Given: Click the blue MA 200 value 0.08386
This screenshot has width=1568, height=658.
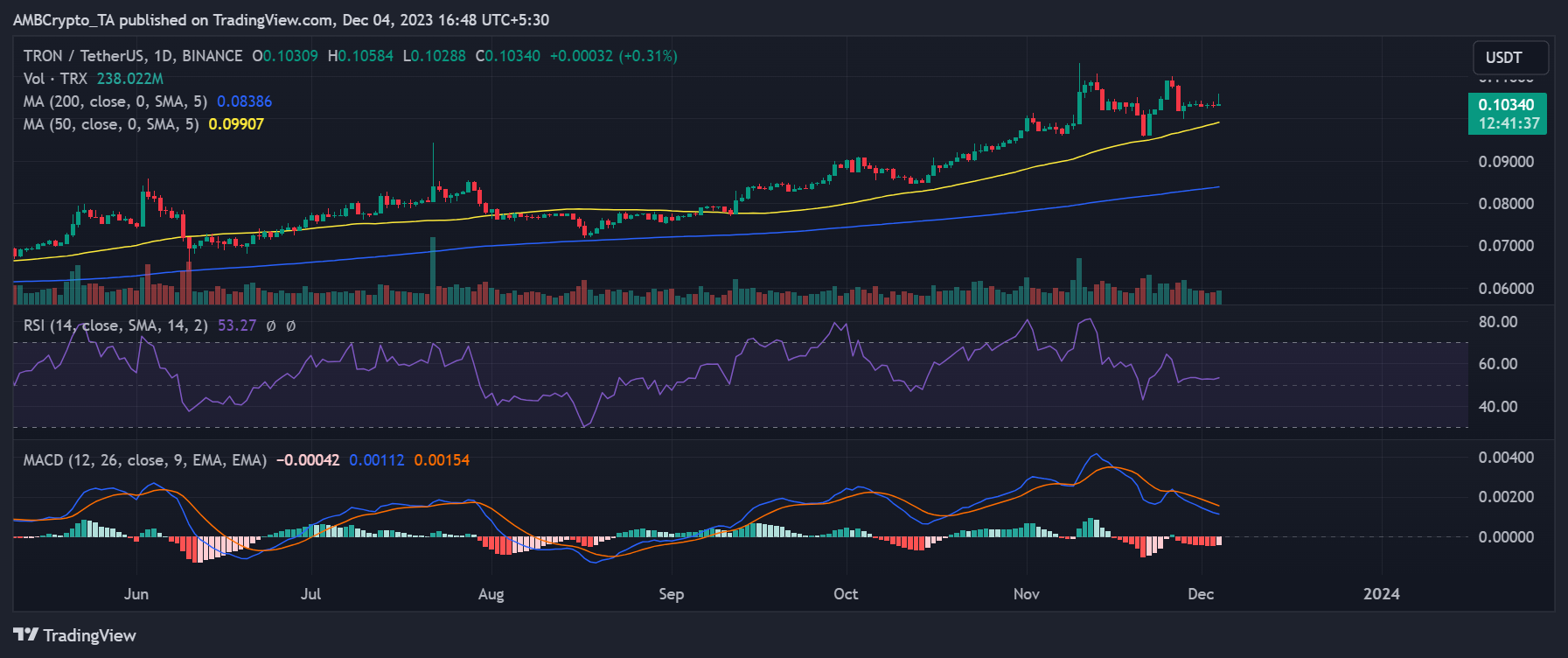Looking at the screenshot, I should [x=244, y=101].
